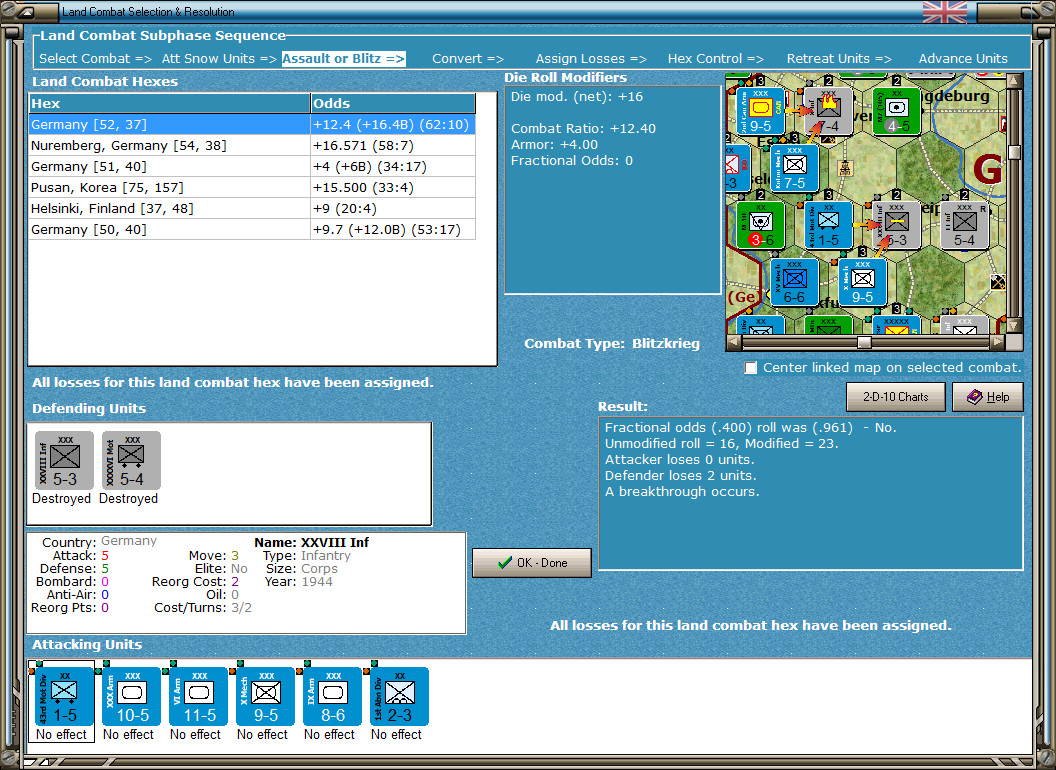The width and height of the screenshot is (1056, 770).
Task: Click the map horizontal scrollbar left arrow
Action: pyautogui.click(x=734, y=342)
